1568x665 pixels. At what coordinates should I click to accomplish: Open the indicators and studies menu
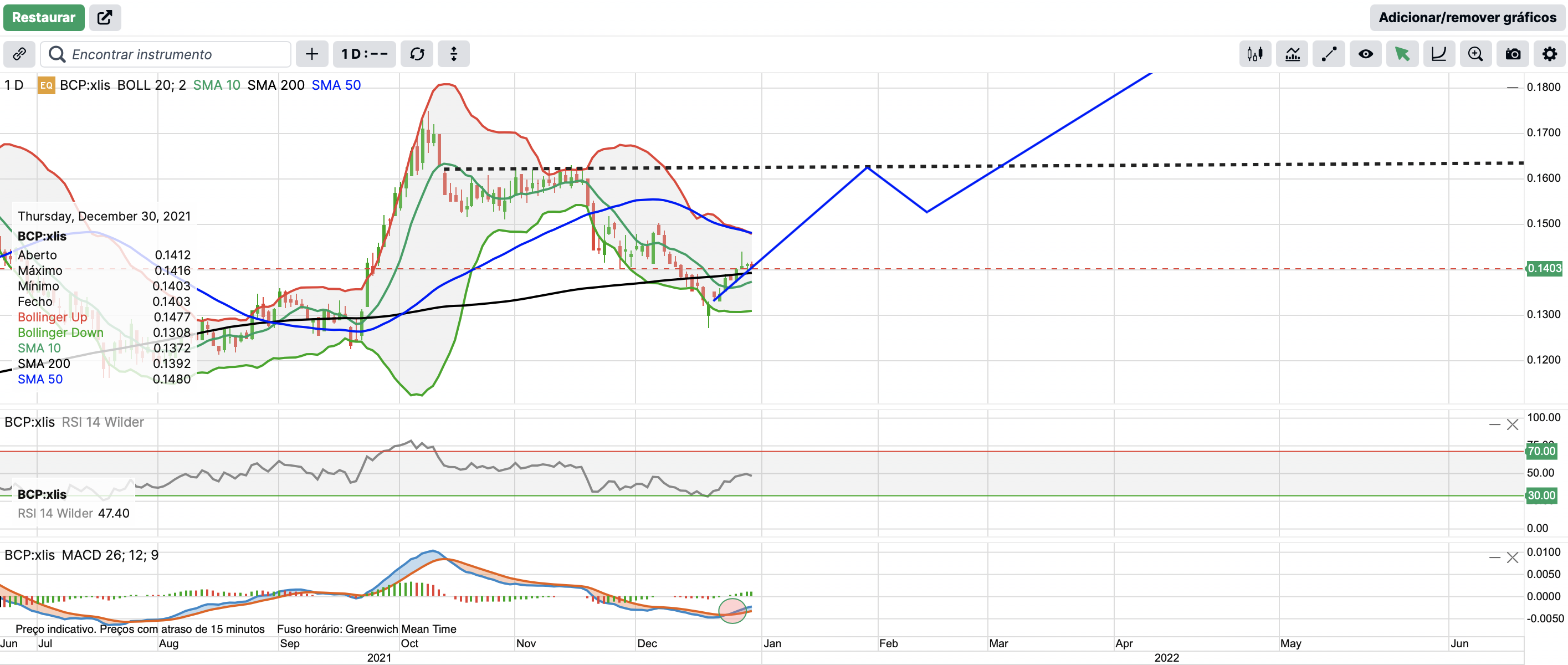pyautogui.click(x=1292, y=54)
